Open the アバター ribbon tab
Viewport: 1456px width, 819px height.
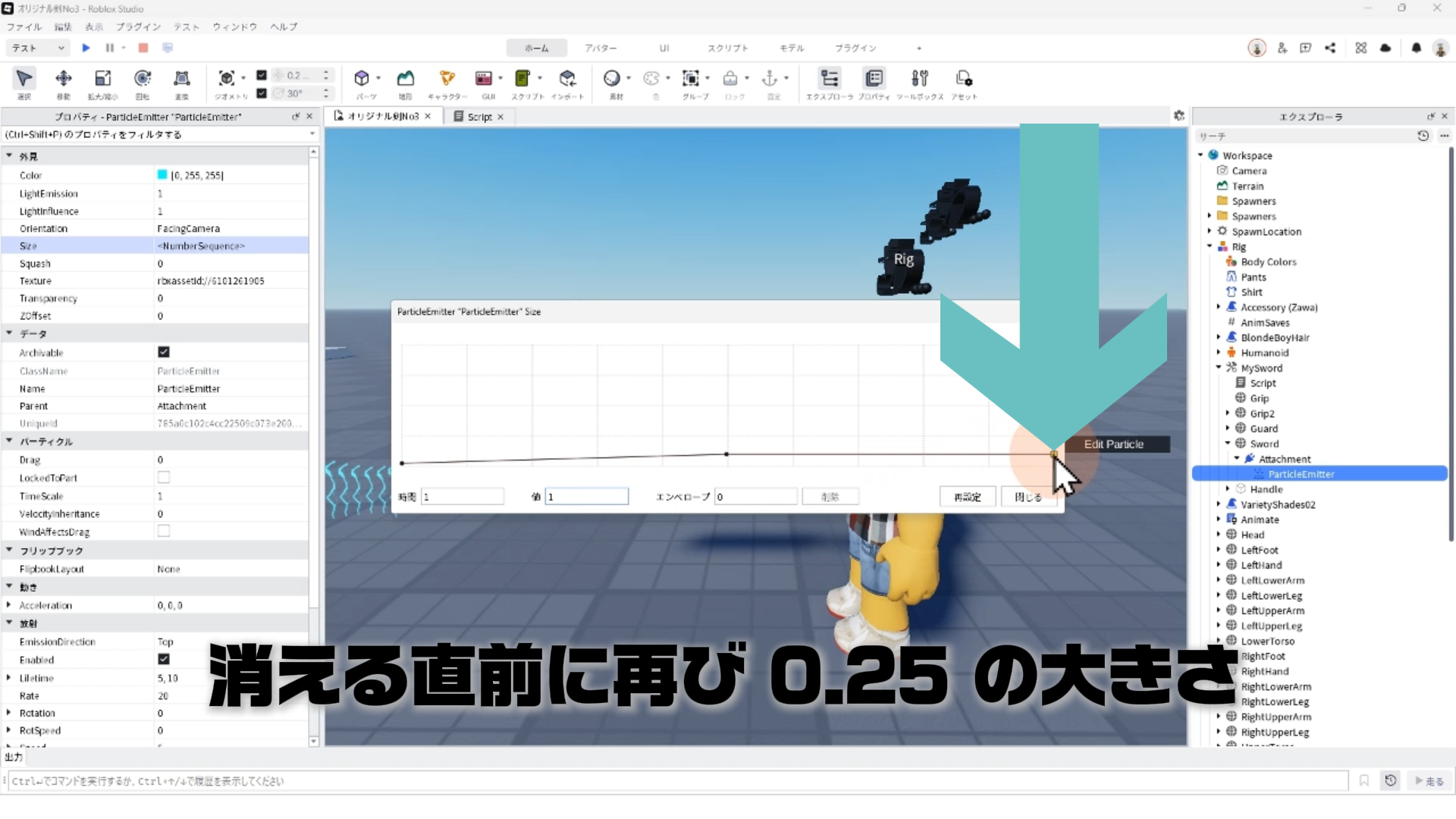point(600,48)
